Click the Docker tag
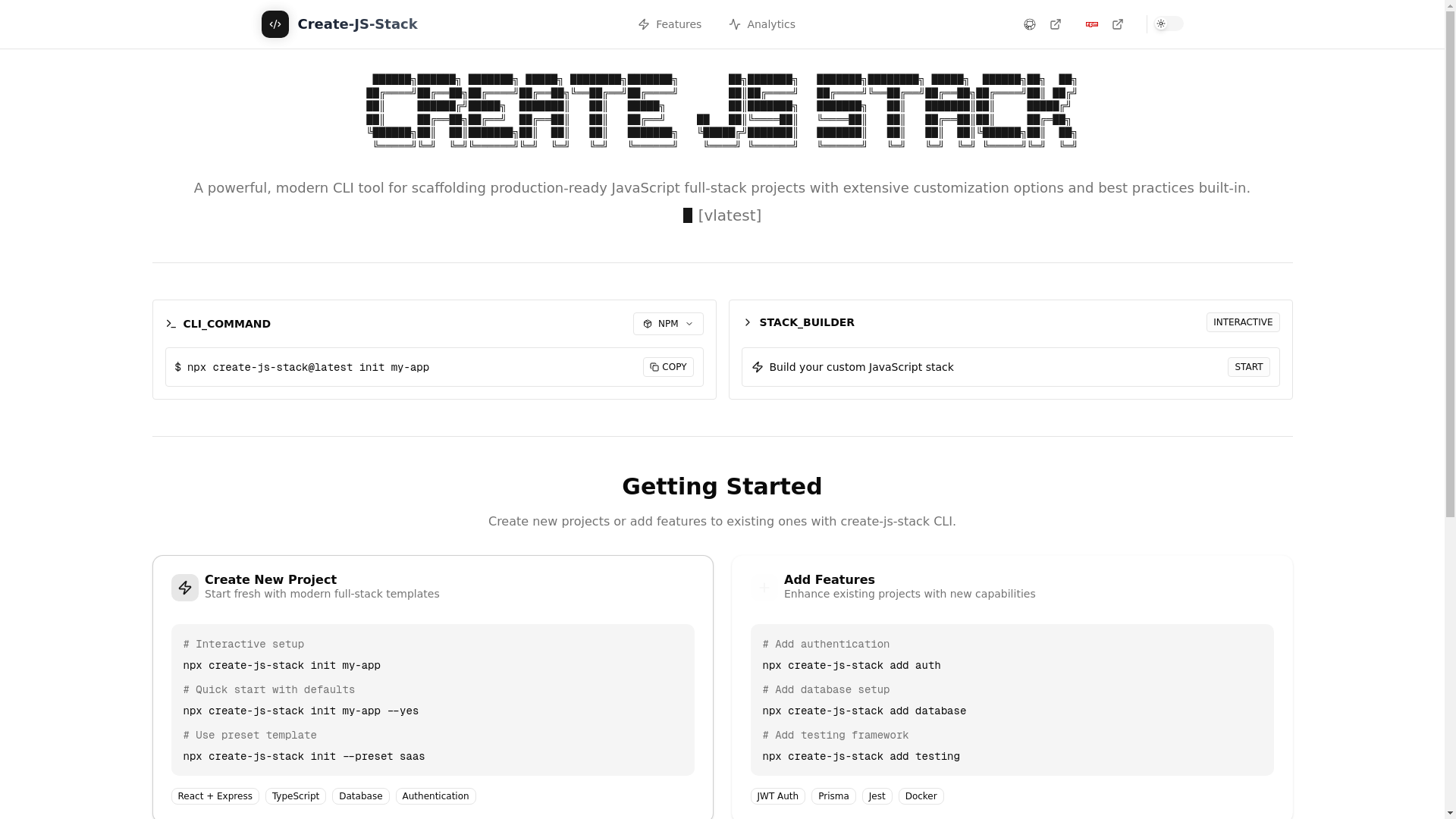This screenshot has width=1456, height=819. [x=921, y=796]
